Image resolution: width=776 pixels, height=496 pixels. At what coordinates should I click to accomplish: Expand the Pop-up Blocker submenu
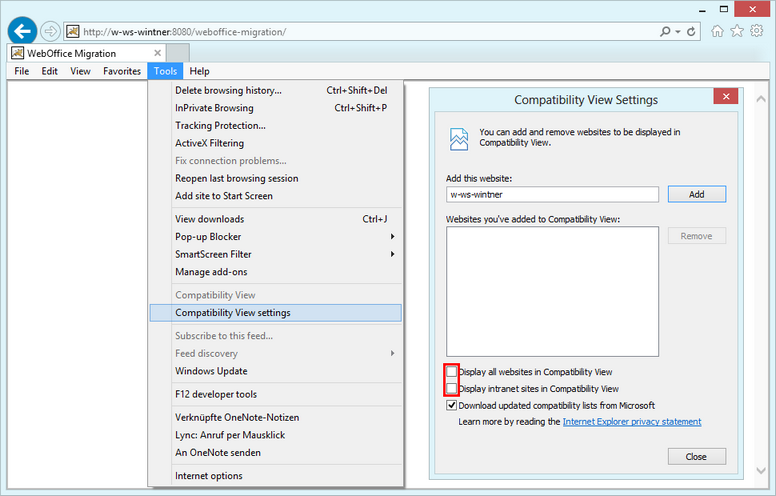(276, 237)
